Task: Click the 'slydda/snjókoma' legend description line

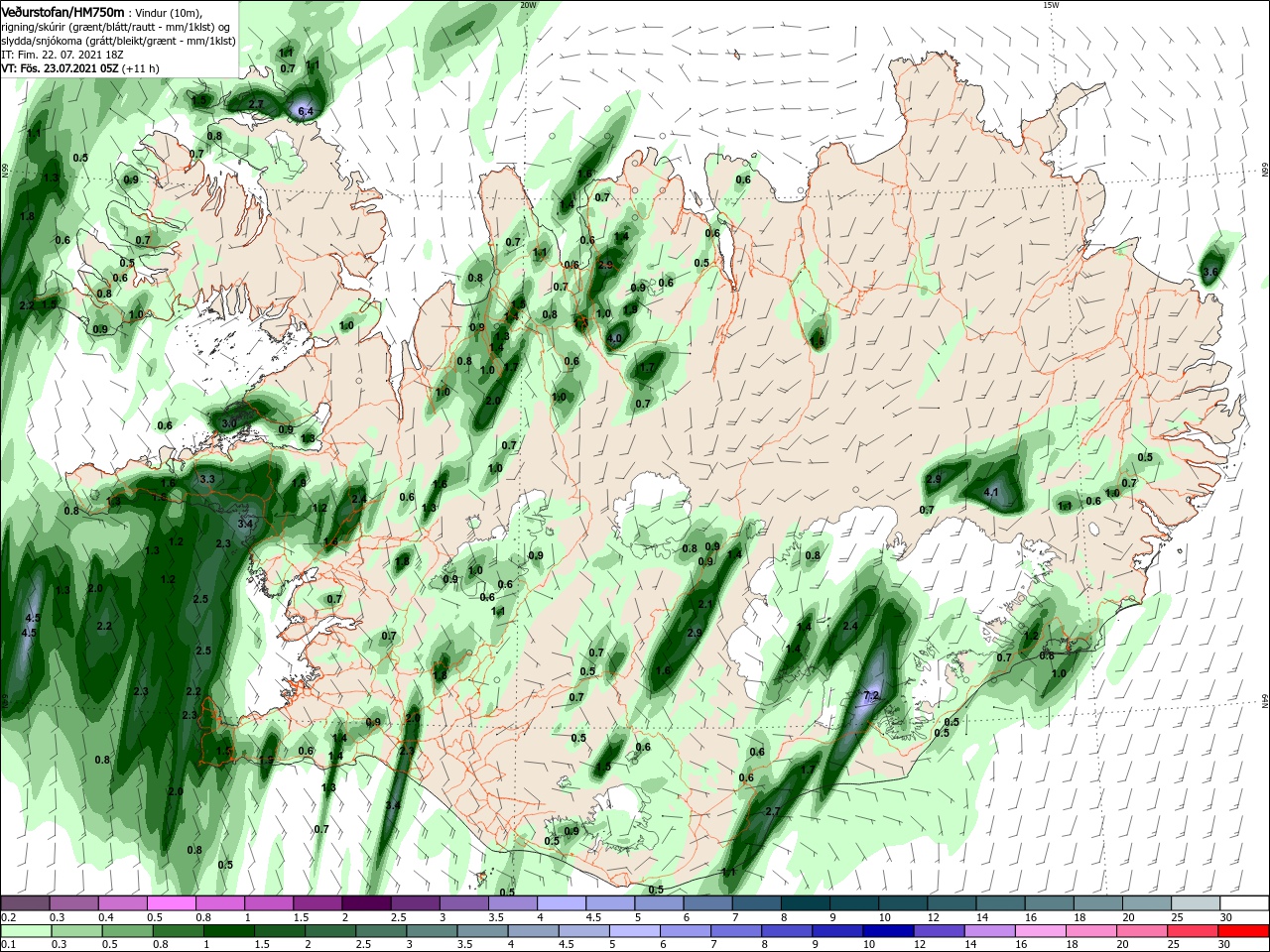Action: (116, 40)
